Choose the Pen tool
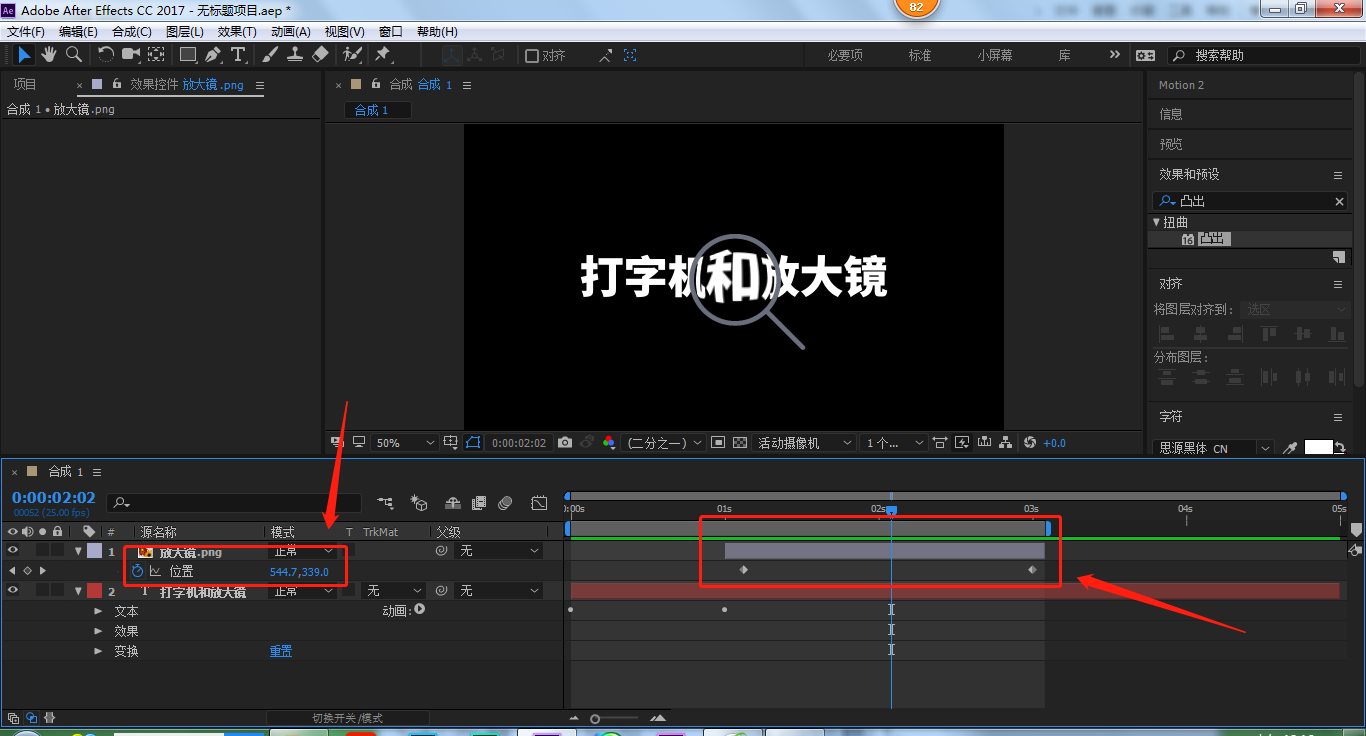The width and height of the screenshot is (1366, 736). [213, 55]
